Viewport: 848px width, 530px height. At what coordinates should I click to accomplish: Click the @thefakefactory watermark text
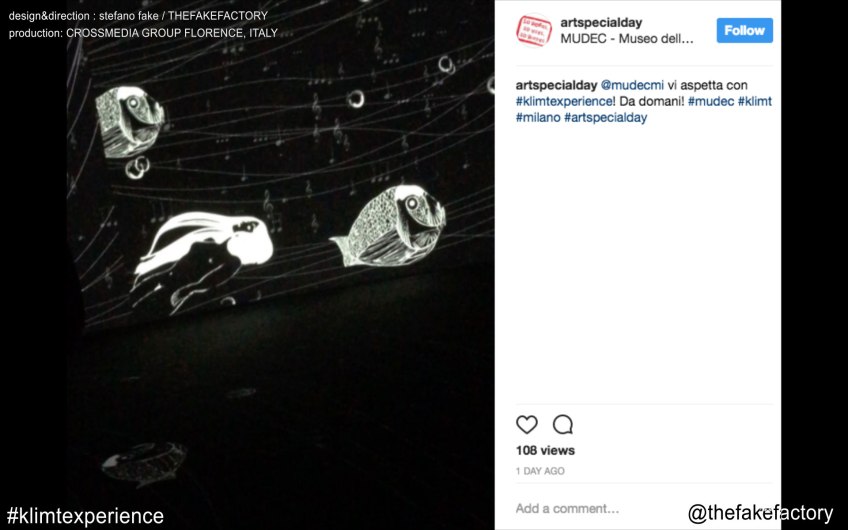click(760, 513)
